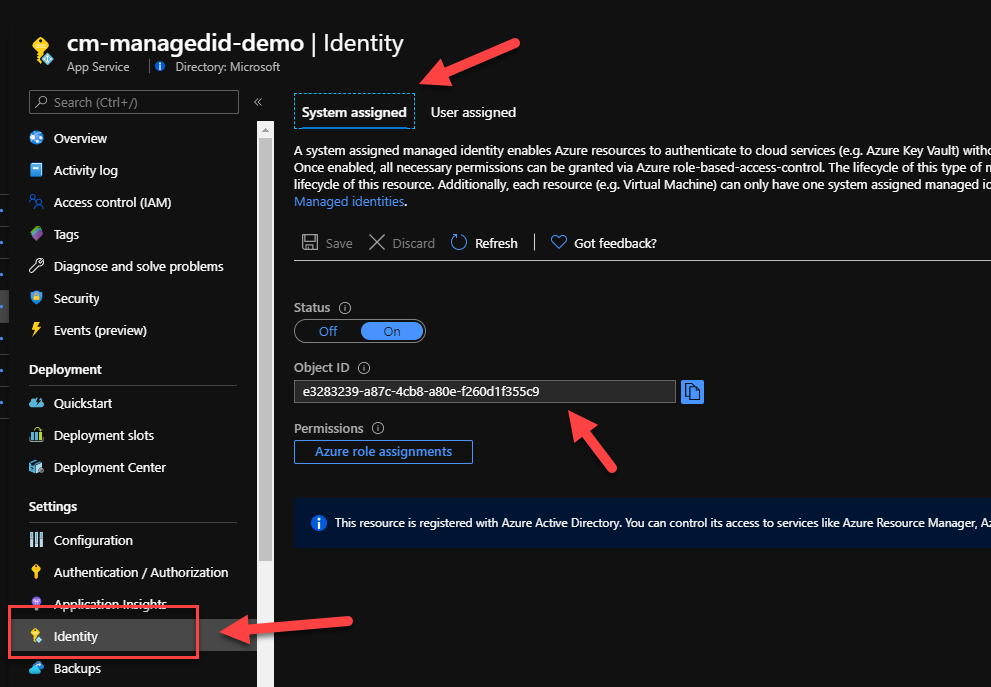The height and width of the screenshot is (687, 991).
Task: Click the Status info icon
Action: pyautogui.click(x=345, y=308)
